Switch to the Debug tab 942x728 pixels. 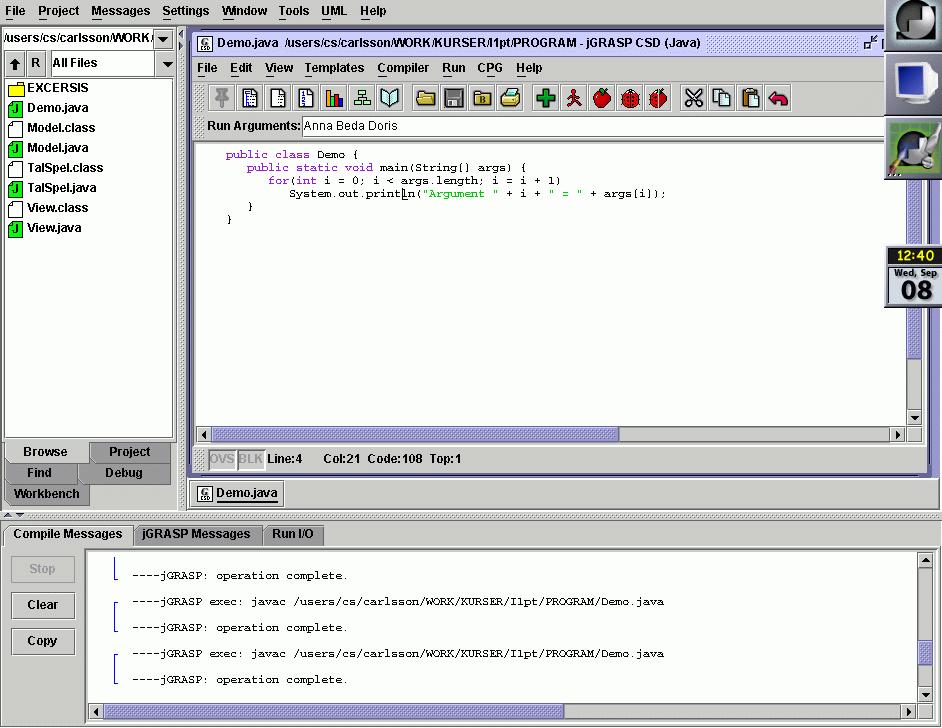click(x=124, y=473)
